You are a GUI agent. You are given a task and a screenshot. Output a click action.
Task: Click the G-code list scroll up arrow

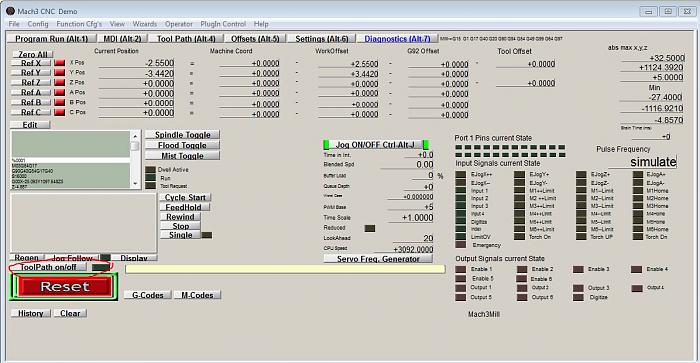click(135, 136)
